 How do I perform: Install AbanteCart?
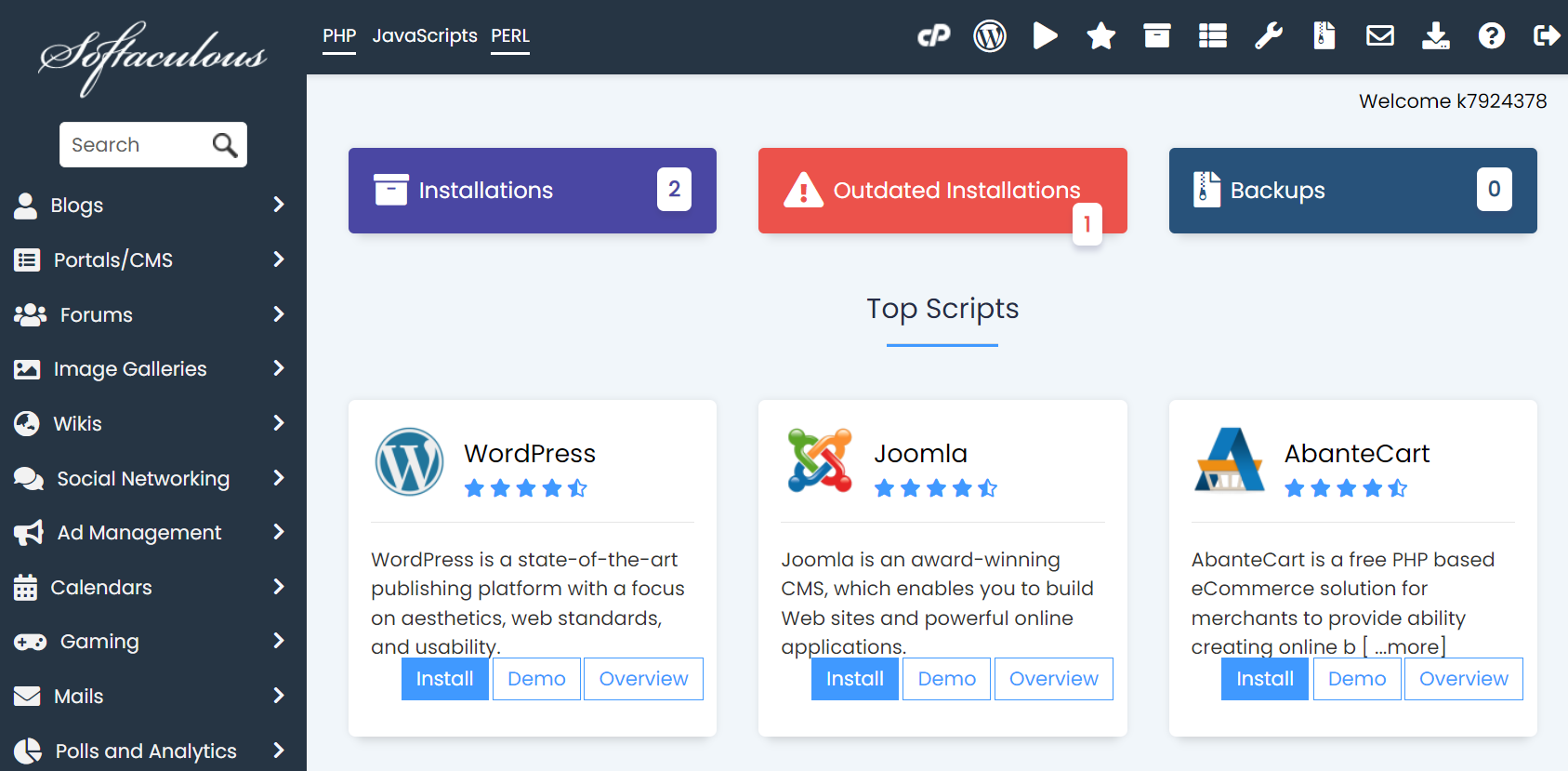click(x=1265, y=679)
